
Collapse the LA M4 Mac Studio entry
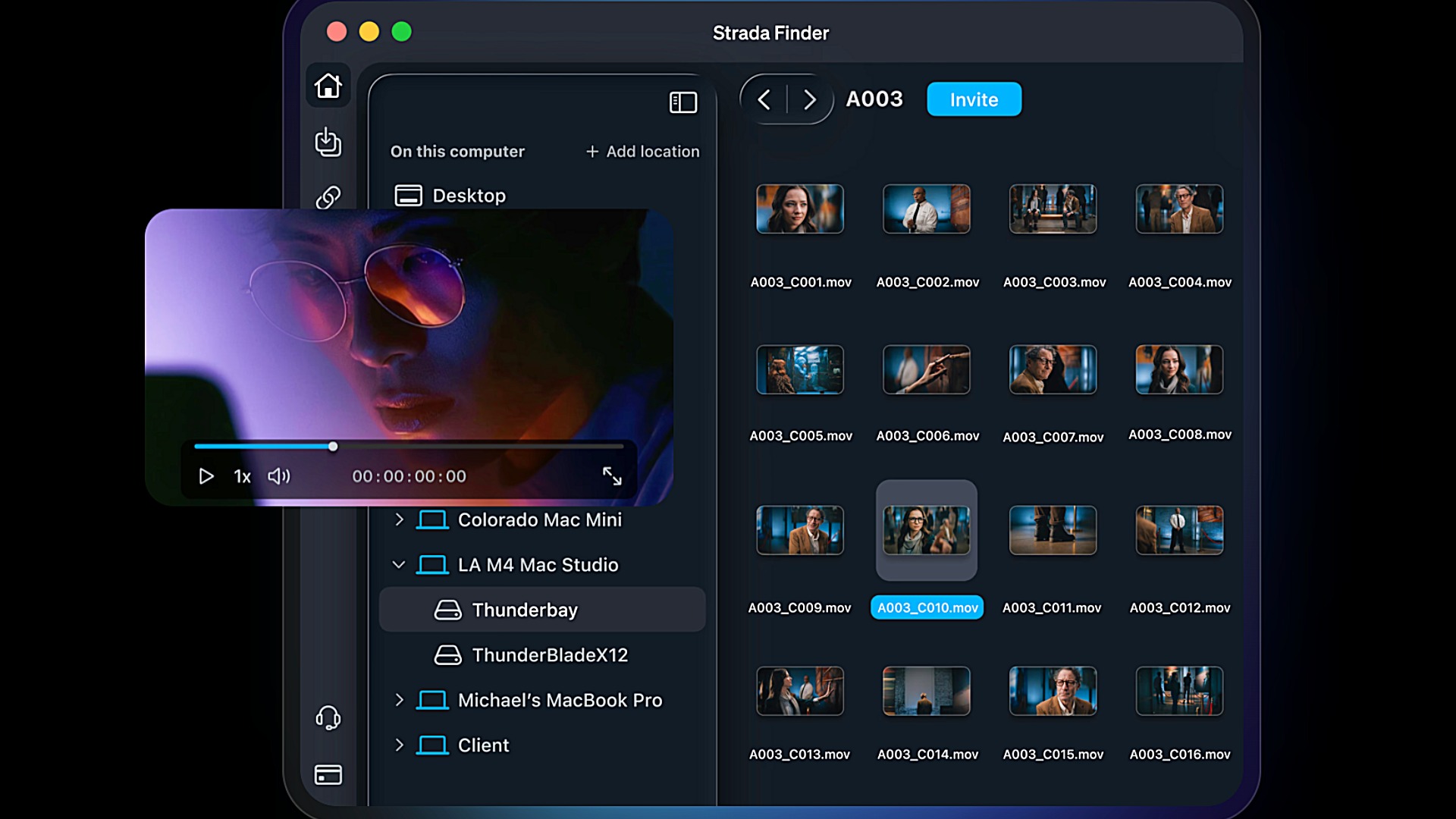tap(399, 565)
